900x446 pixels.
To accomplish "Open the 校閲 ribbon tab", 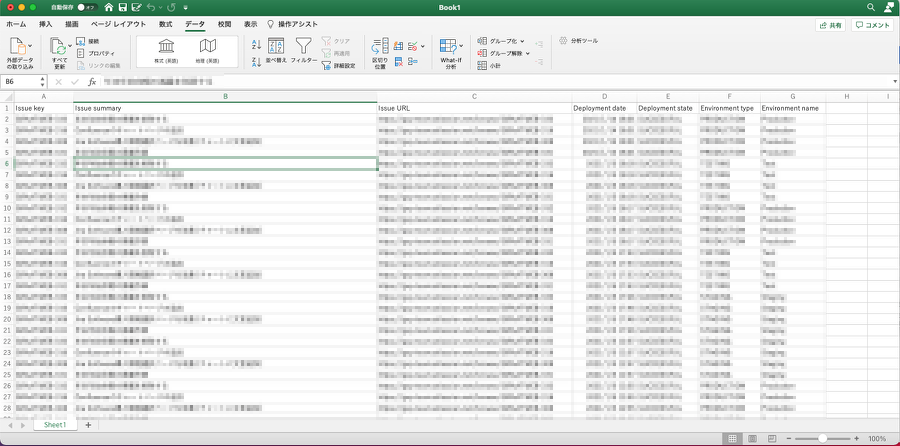I will pyautogui.click(x=224, y=25).
